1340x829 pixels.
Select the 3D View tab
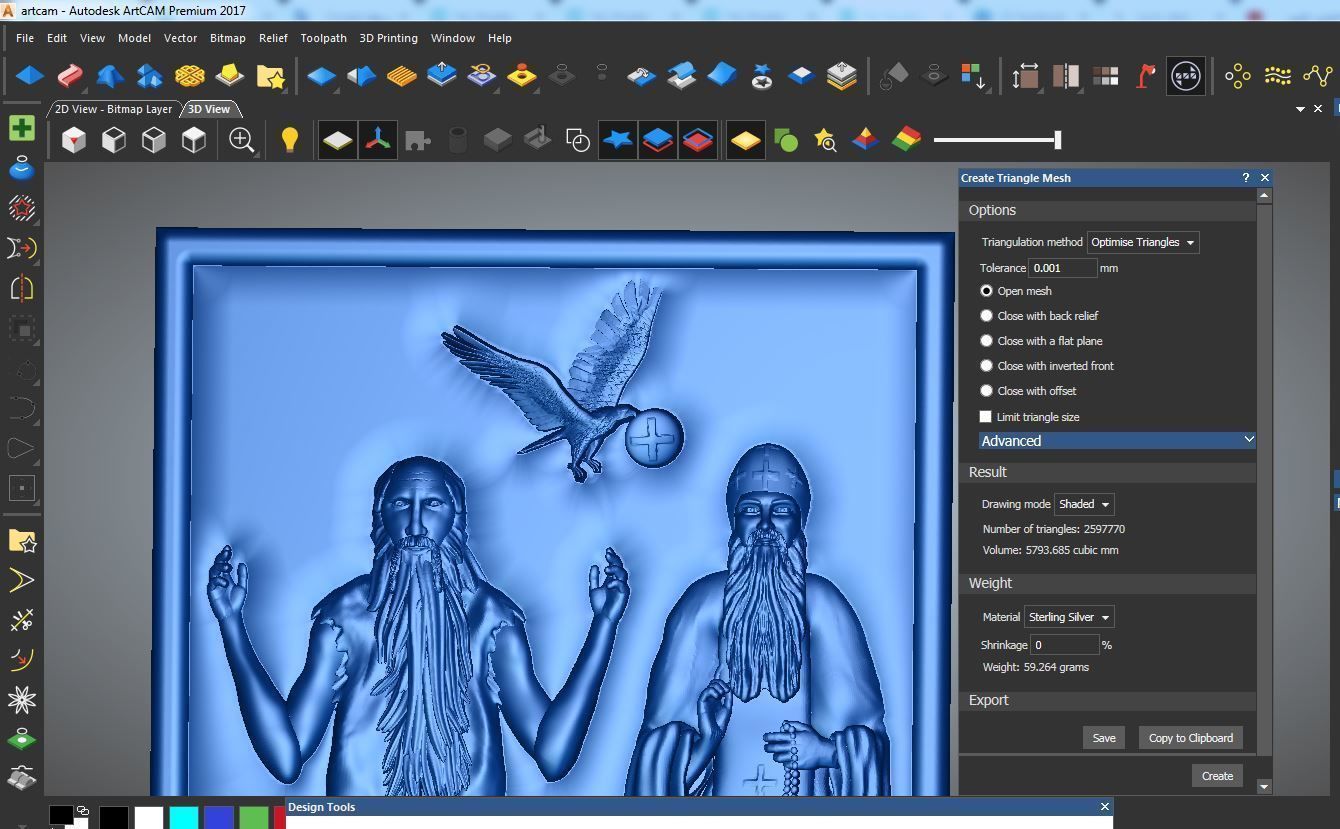209,109
